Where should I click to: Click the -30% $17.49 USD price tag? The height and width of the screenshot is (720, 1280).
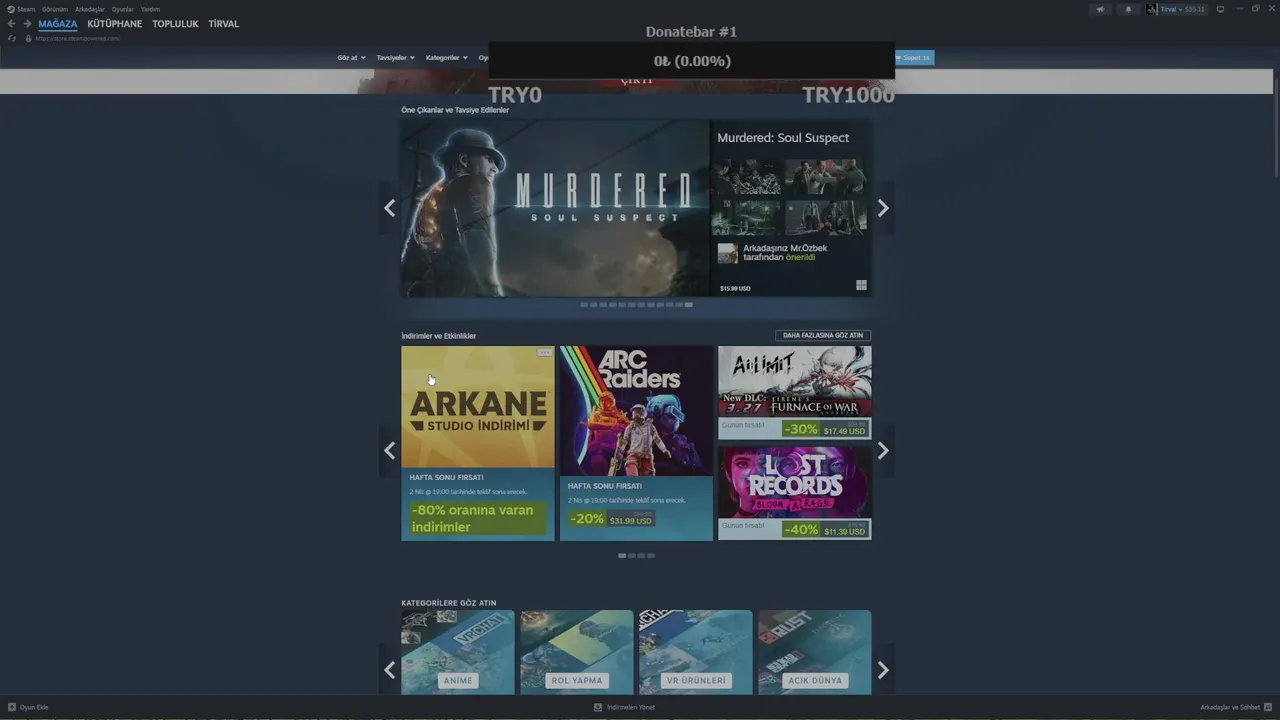coord(825,429)
